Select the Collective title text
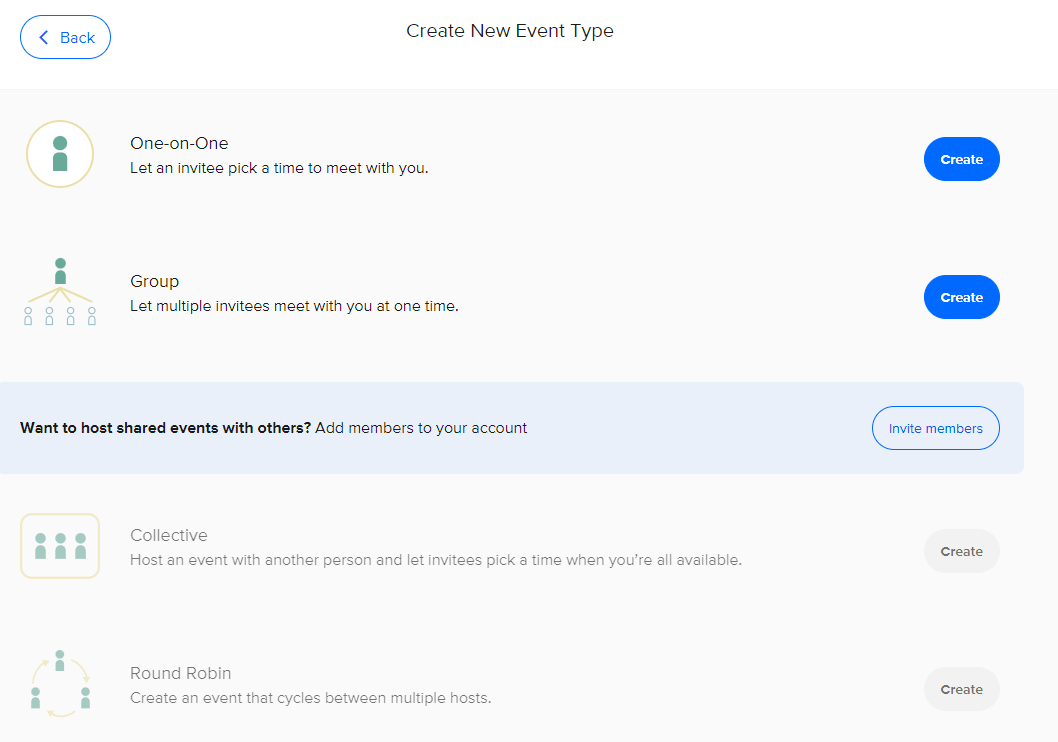 coord(169,535)
